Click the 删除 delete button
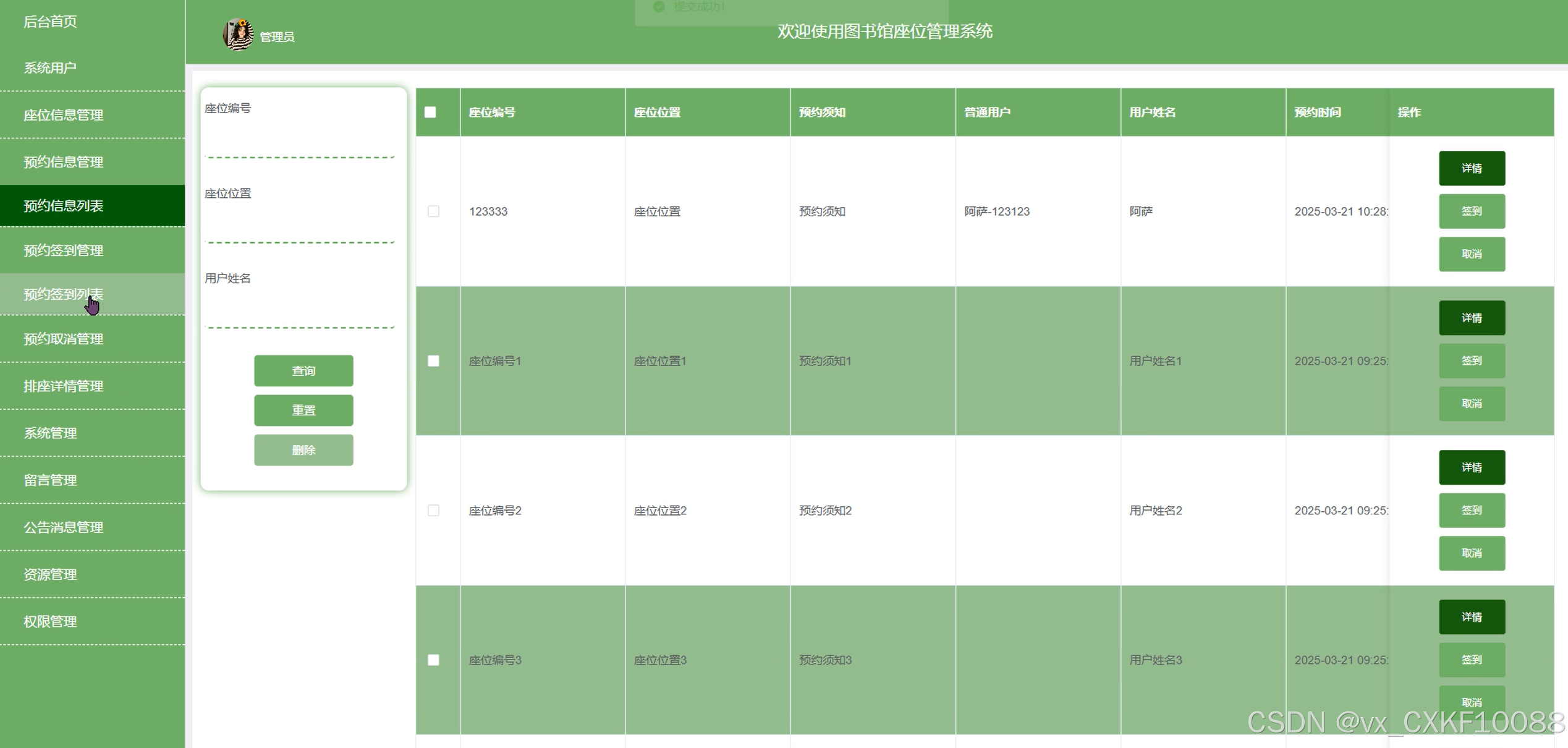This screenshot has height=748, width=1568. pos(303,450)
